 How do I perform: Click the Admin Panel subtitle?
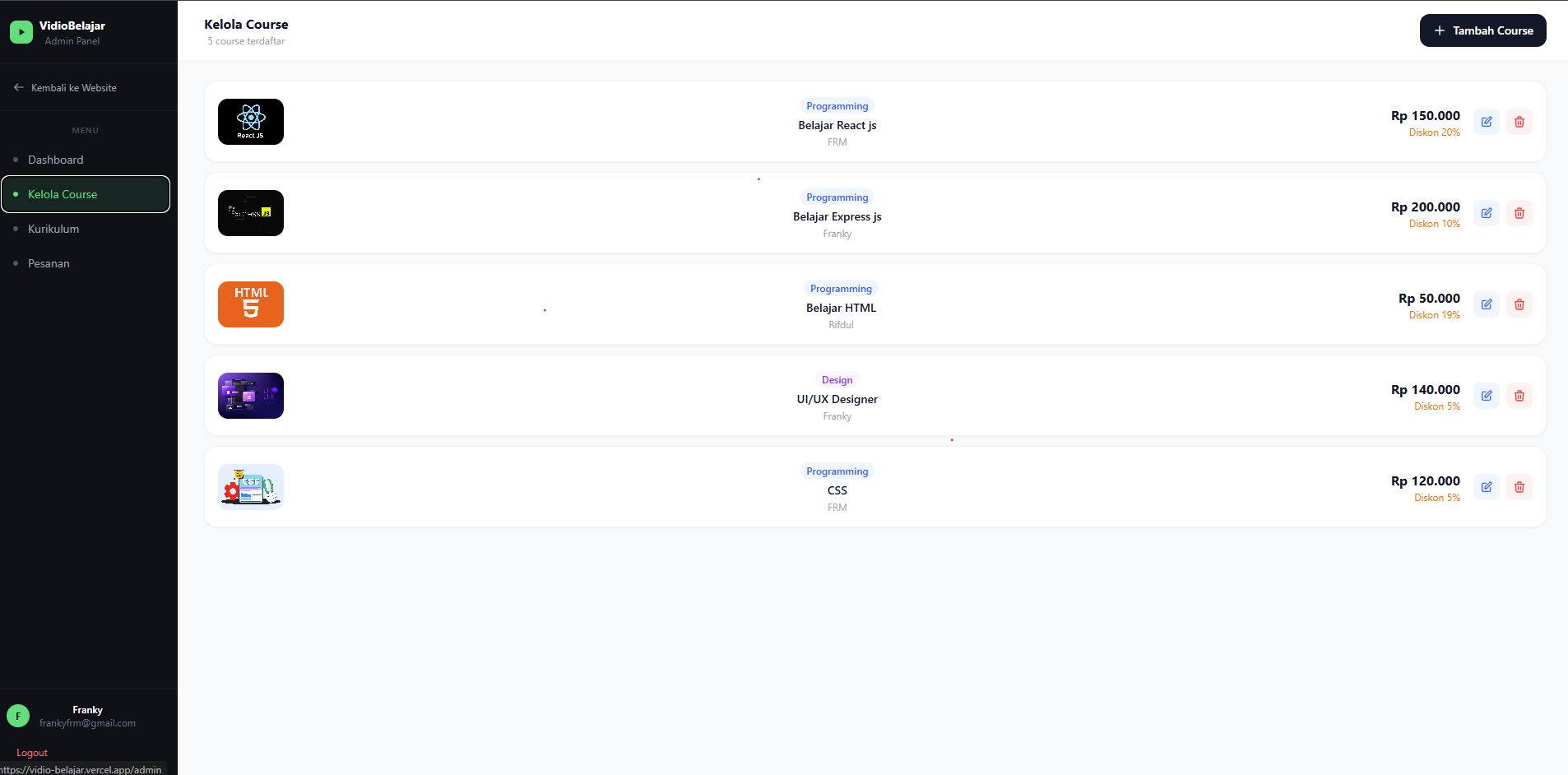72,41
